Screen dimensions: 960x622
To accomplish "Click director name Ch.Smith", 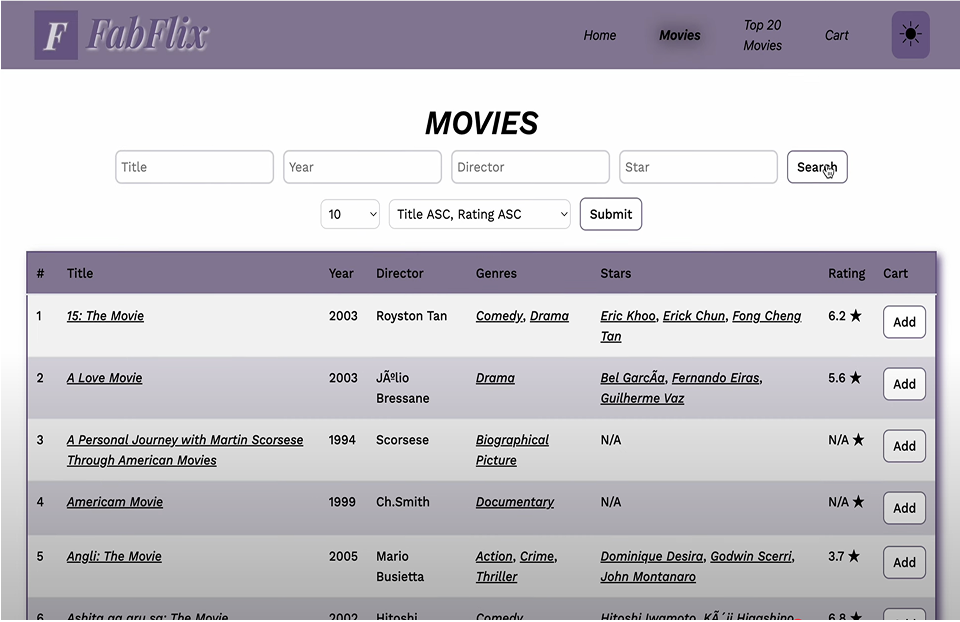I will coord(402,502).
